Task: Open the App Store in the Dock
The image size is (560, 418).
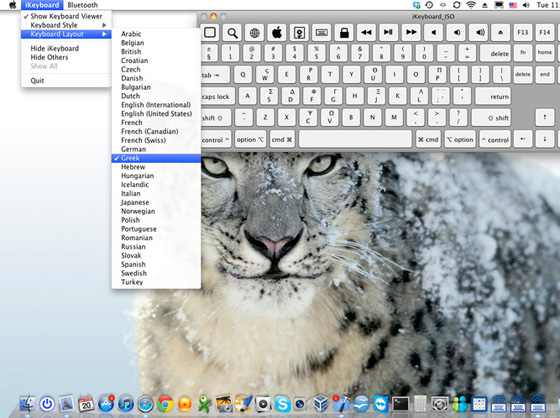Action: 106,404
